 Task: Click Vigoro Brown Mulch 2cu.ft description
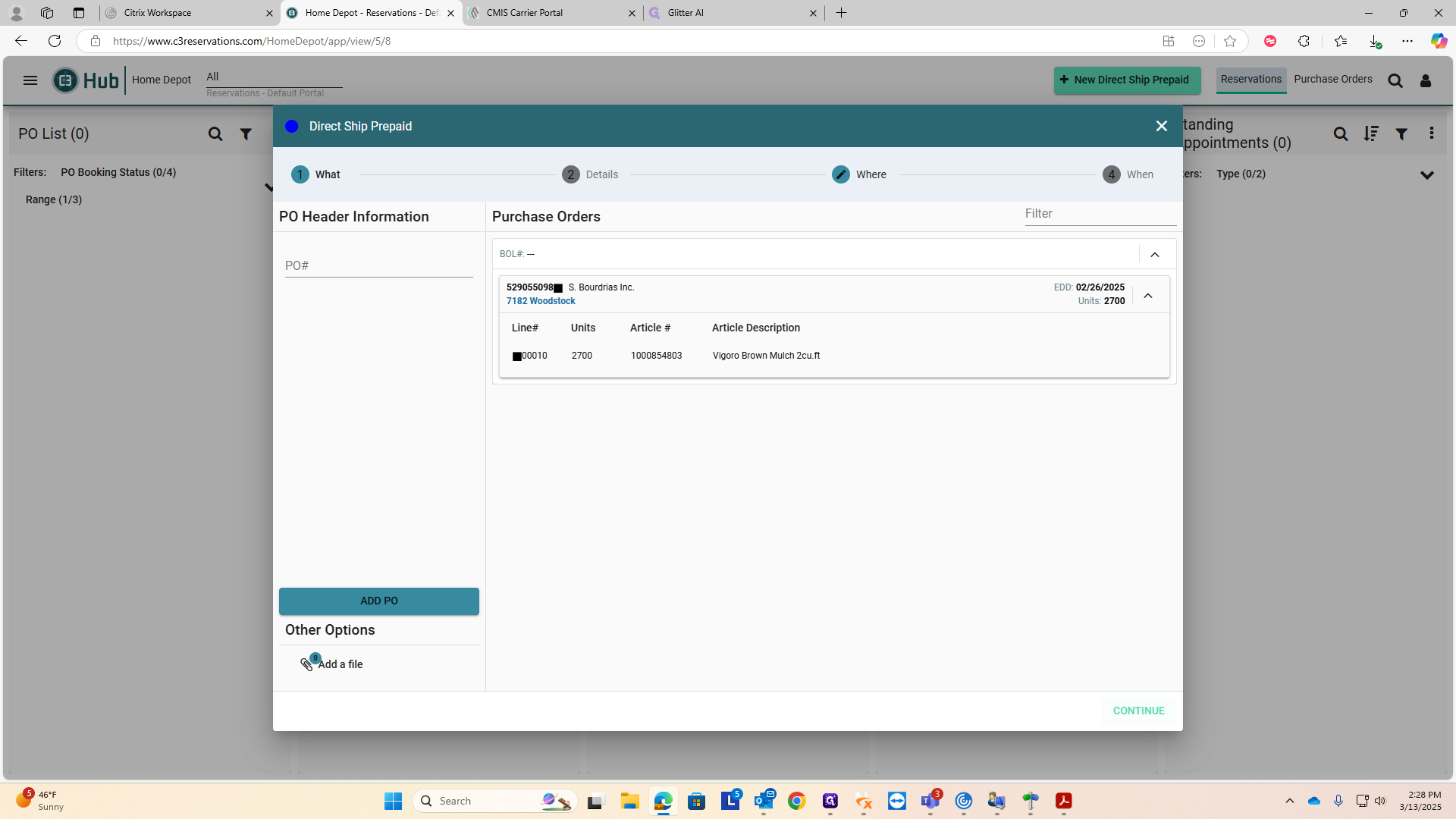coord(766,356)
